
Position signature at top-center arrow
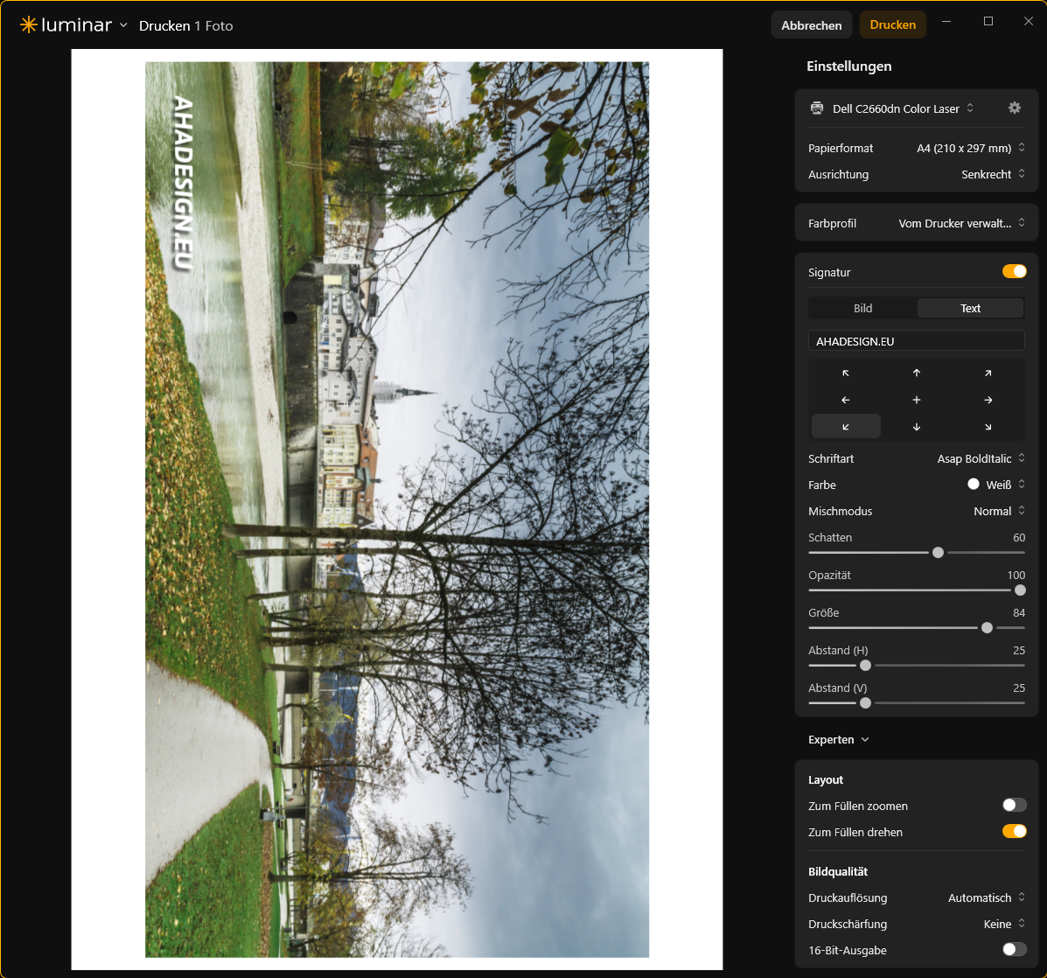[x=916, y=373]
